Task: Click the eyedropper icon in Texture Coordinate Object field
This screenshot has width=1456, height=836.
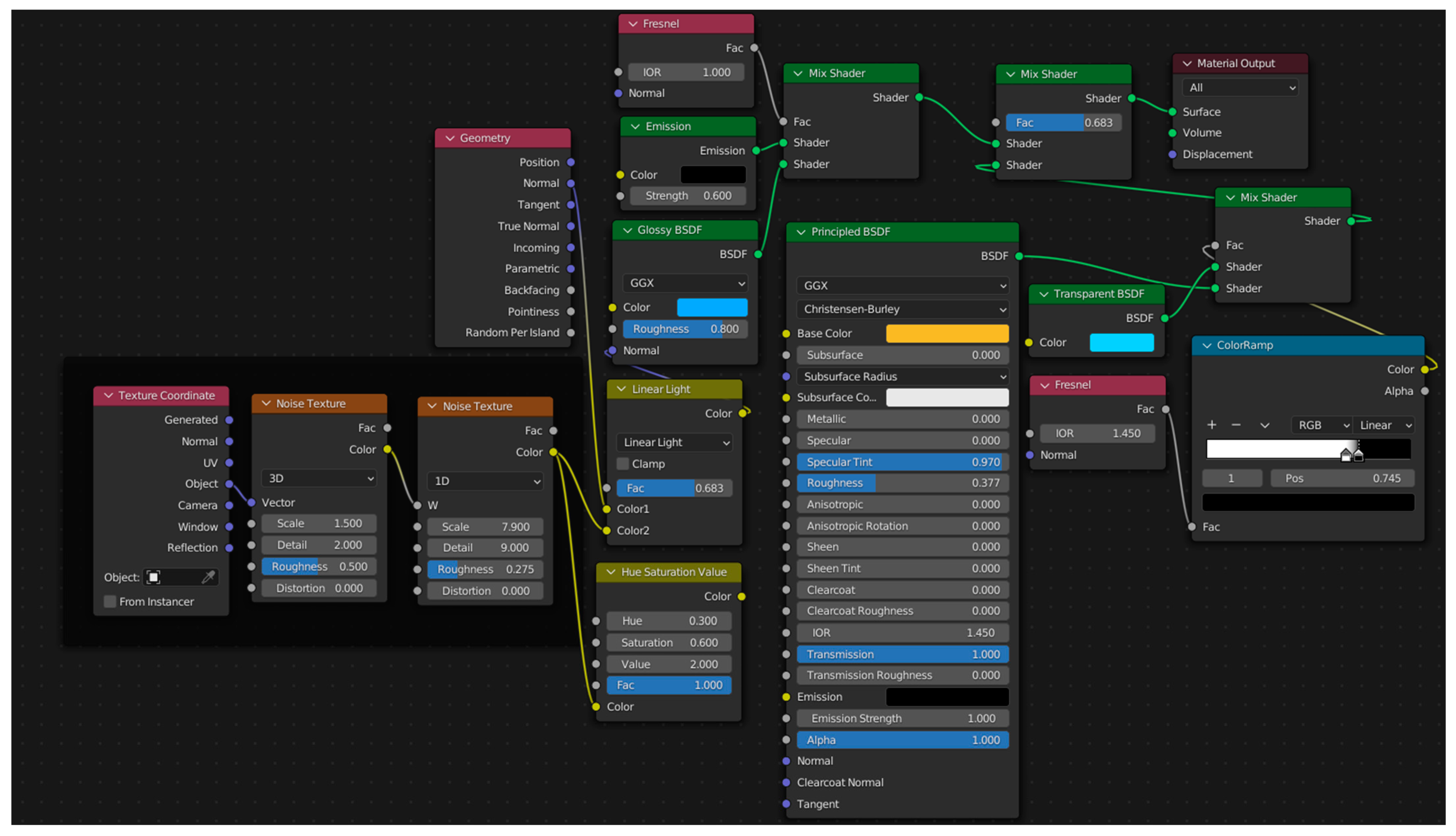Action: click(209, 577)
